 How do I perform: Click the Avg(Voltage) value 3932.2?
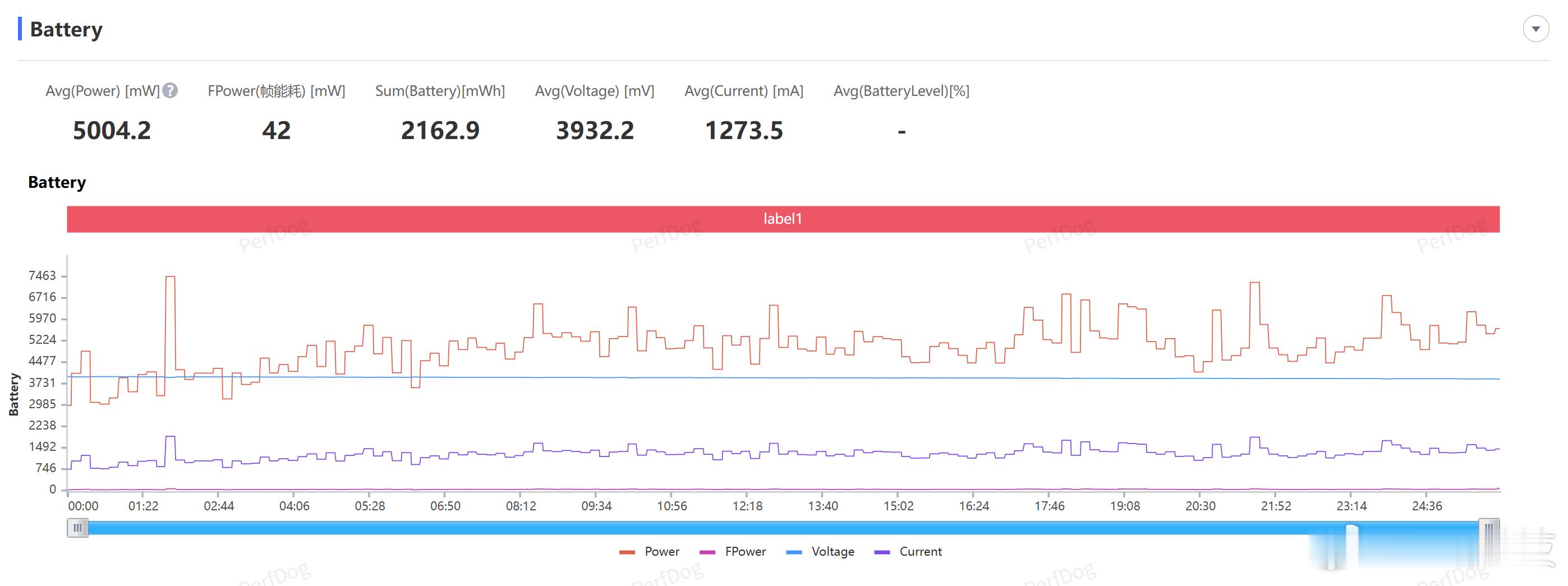595,130
